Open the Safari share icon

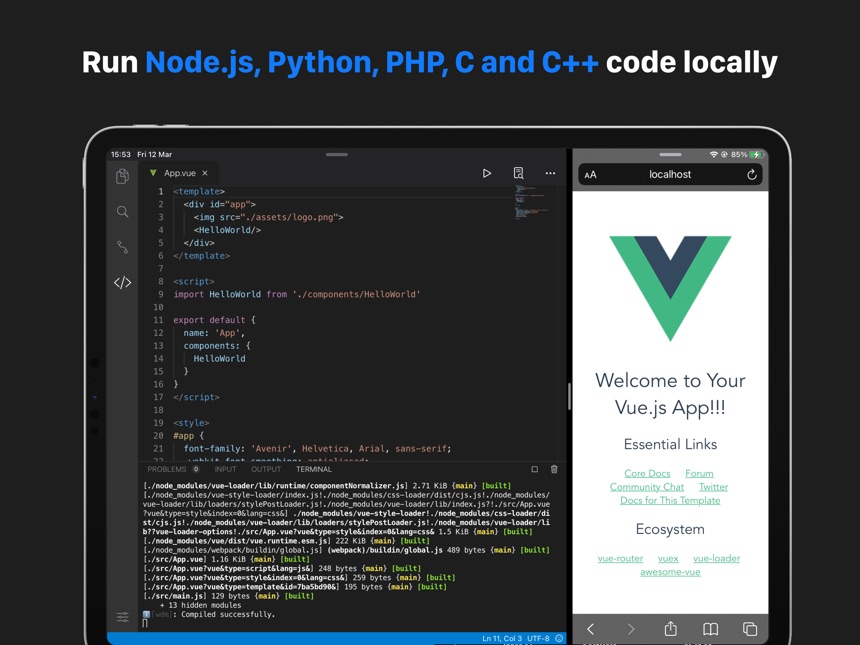coord(670,629)
